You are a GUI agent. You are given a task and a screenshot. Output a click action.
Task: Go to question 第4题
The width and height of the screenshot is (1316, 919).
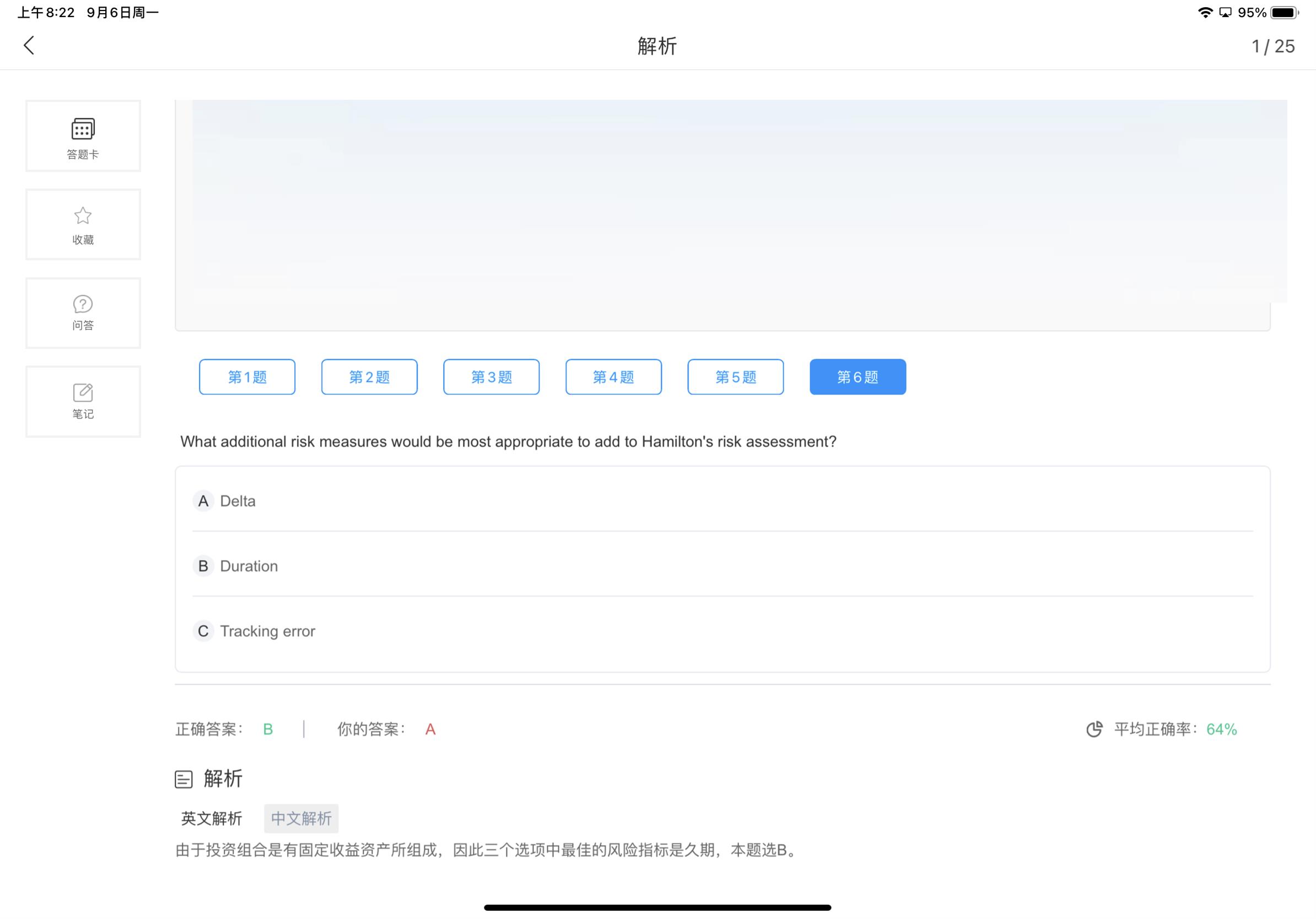tap(613, 377)
